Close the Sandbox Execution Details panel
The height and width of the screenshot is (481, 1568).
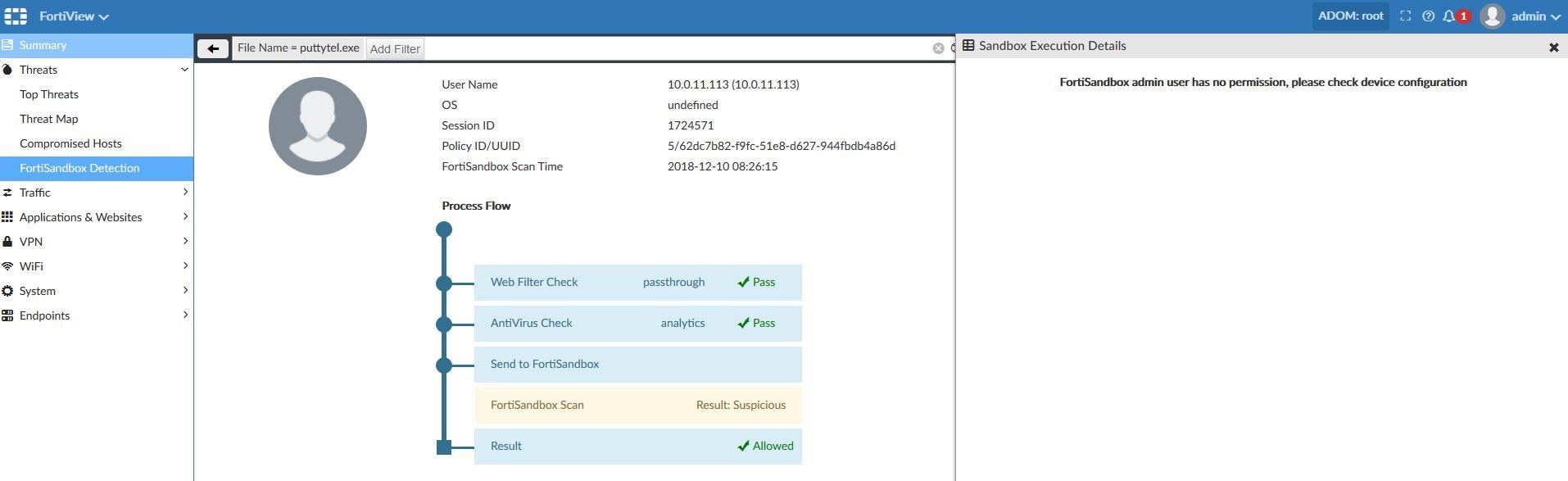[x=1553, y=48]
